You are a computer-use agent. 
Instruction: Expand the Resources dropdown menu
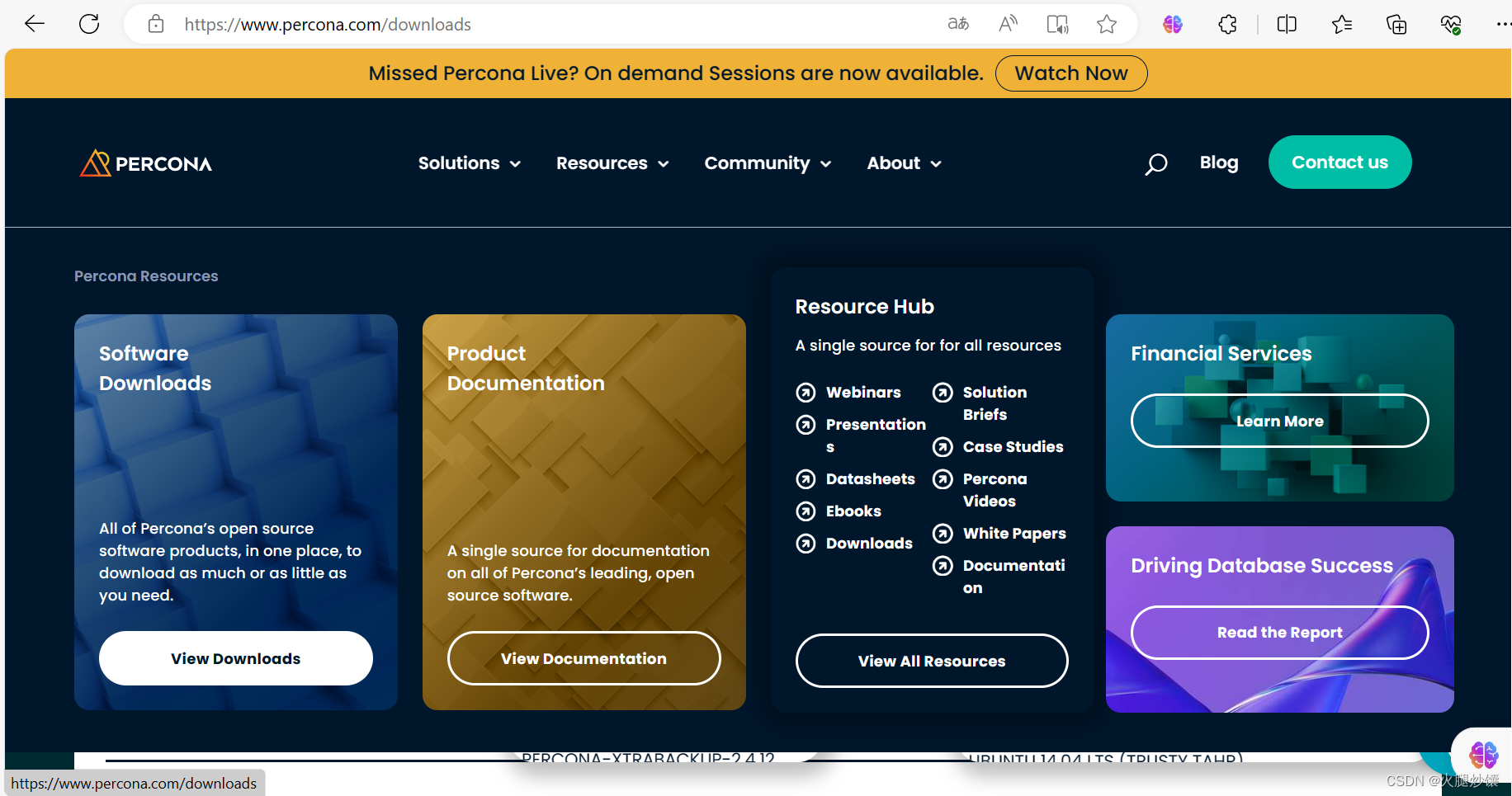click(612, 163)
